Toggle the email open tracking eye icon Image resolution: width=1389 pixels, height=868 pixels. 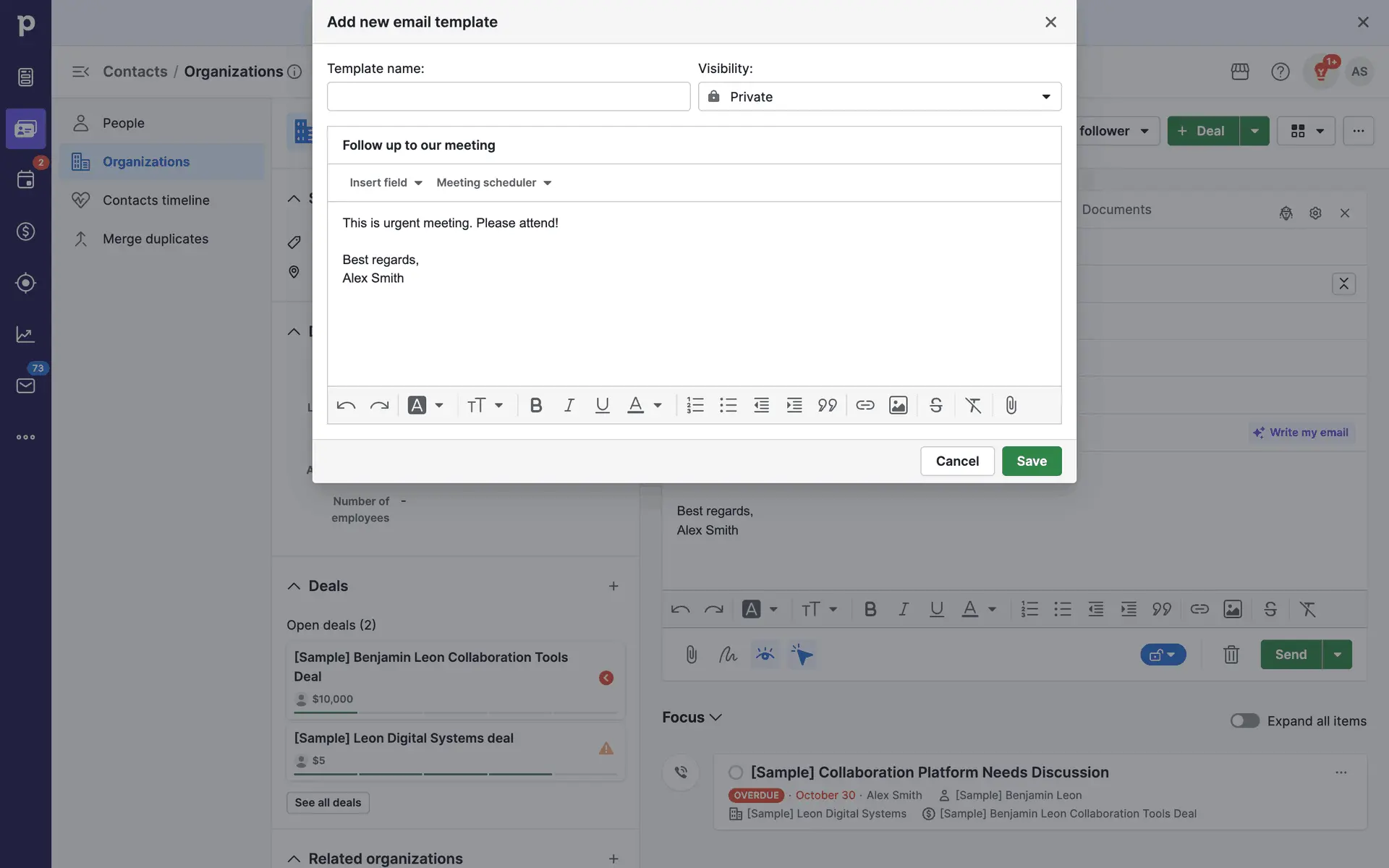(x=765, y=655)
